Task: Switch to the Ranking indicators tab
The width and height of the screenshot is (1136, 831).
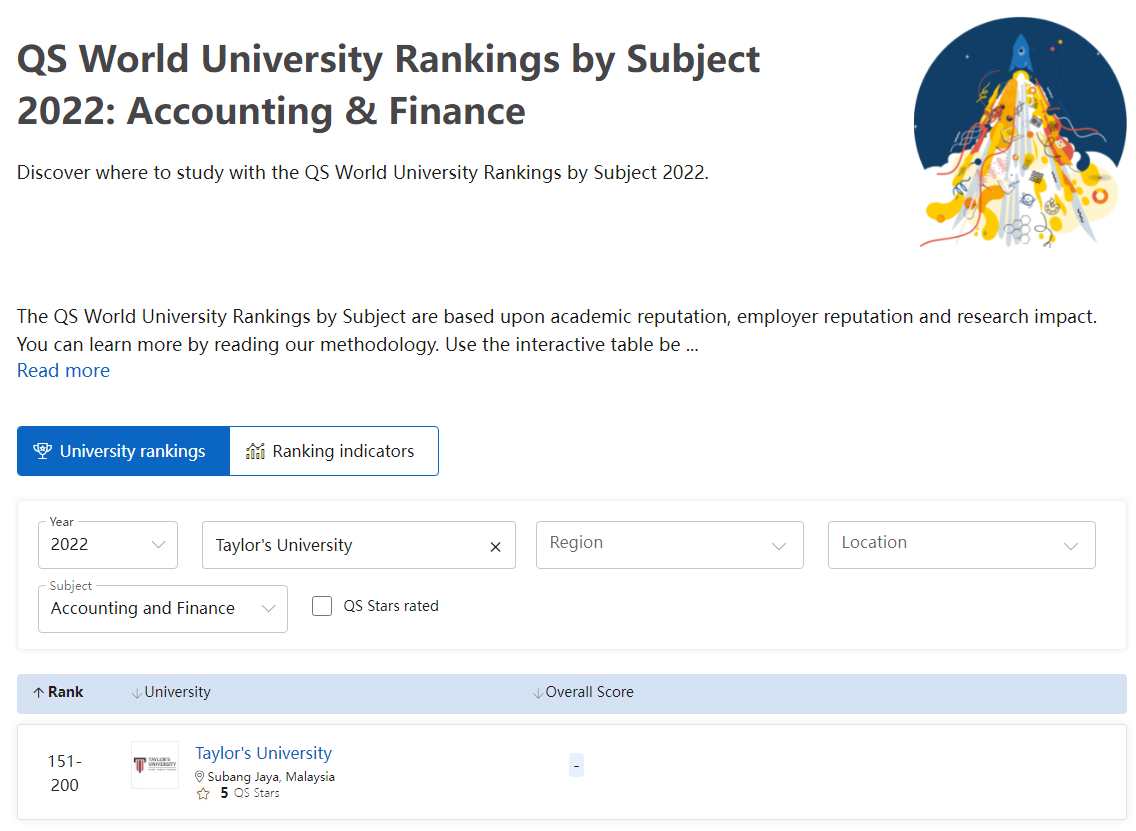Action: pos(334,451)
